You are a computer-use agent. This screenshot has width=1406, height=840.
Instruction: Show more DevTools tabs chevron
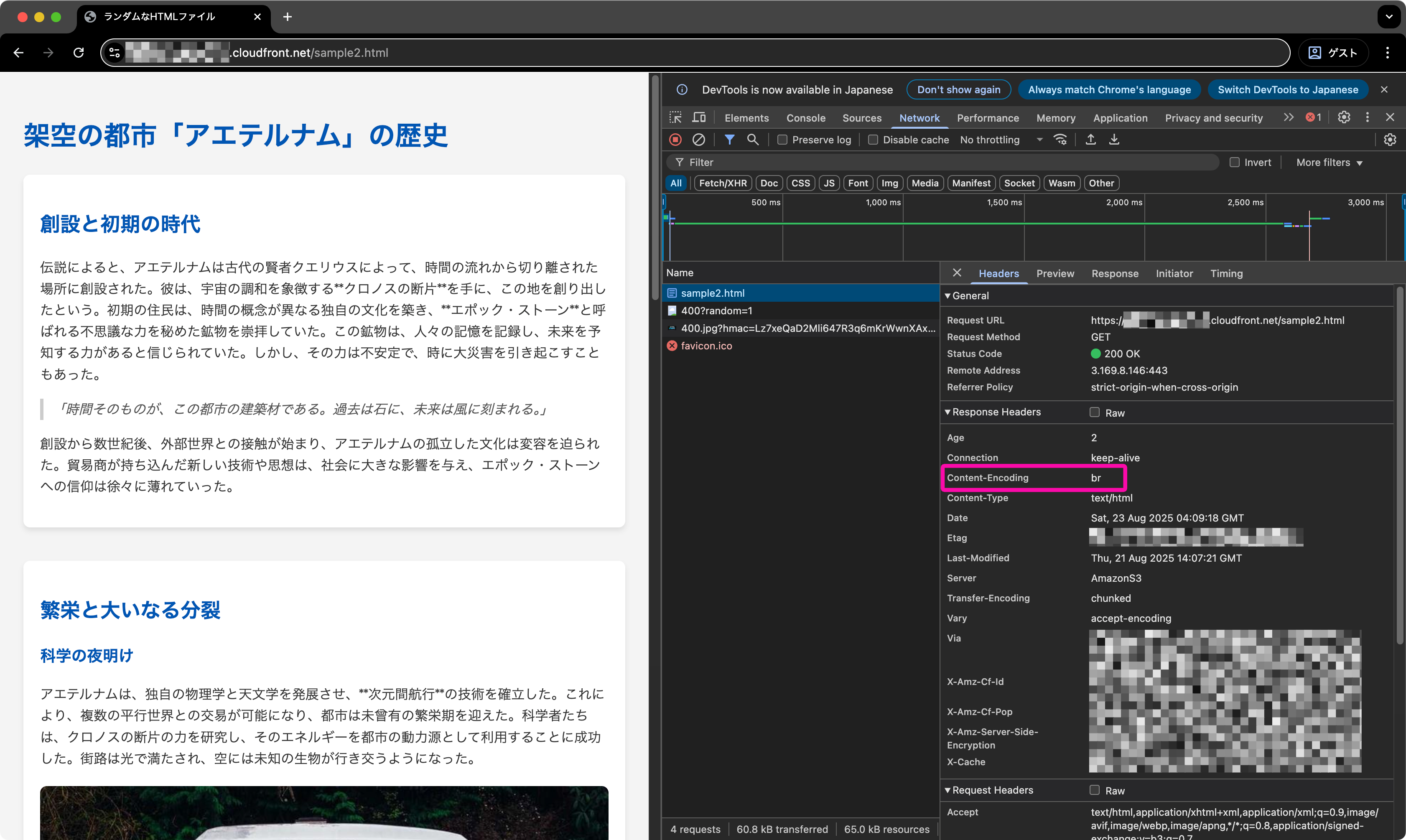[1289, 117]
